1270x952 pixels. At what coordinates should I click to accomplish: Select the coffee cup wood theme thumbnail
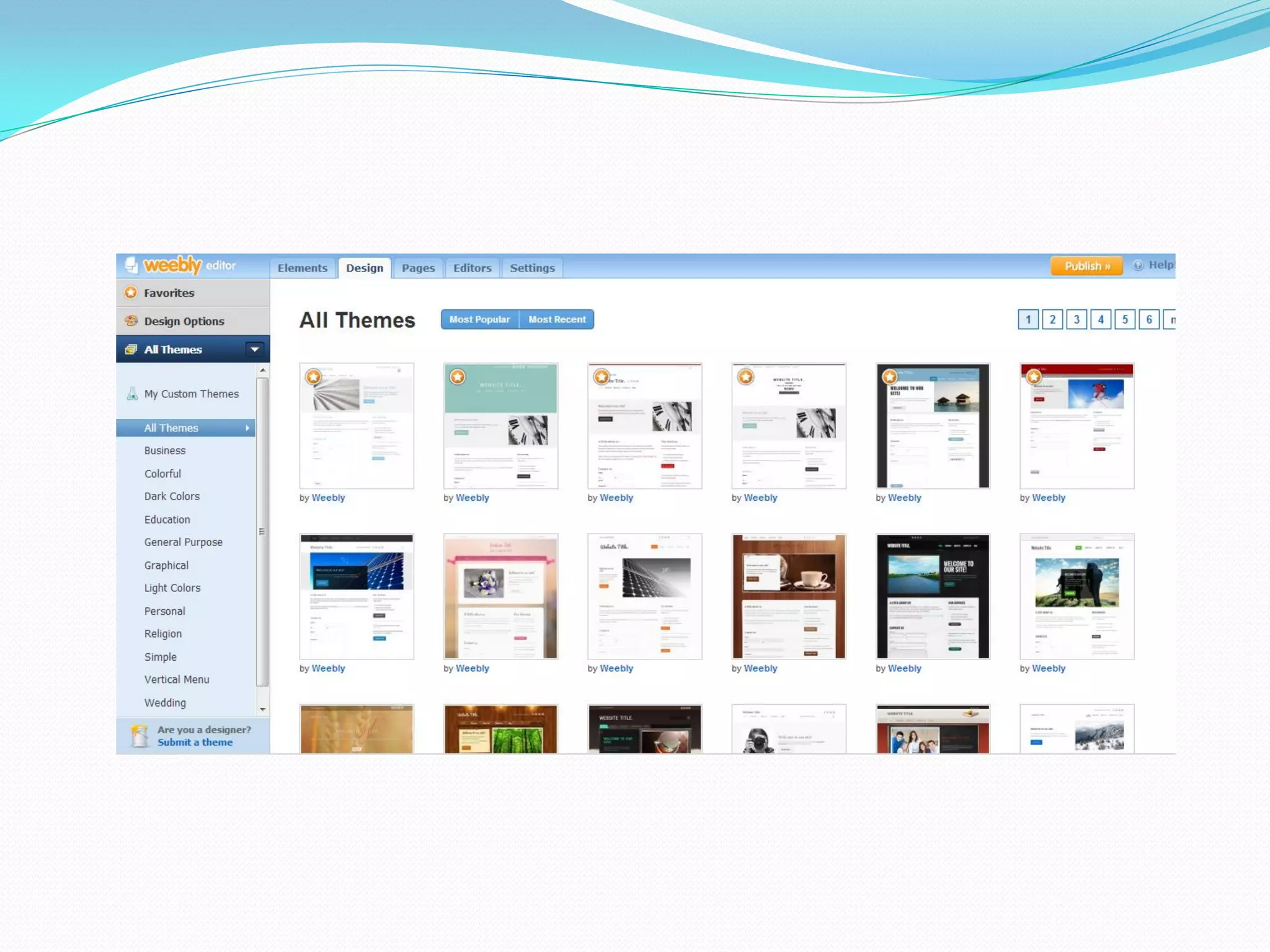[x=788, y=596]
